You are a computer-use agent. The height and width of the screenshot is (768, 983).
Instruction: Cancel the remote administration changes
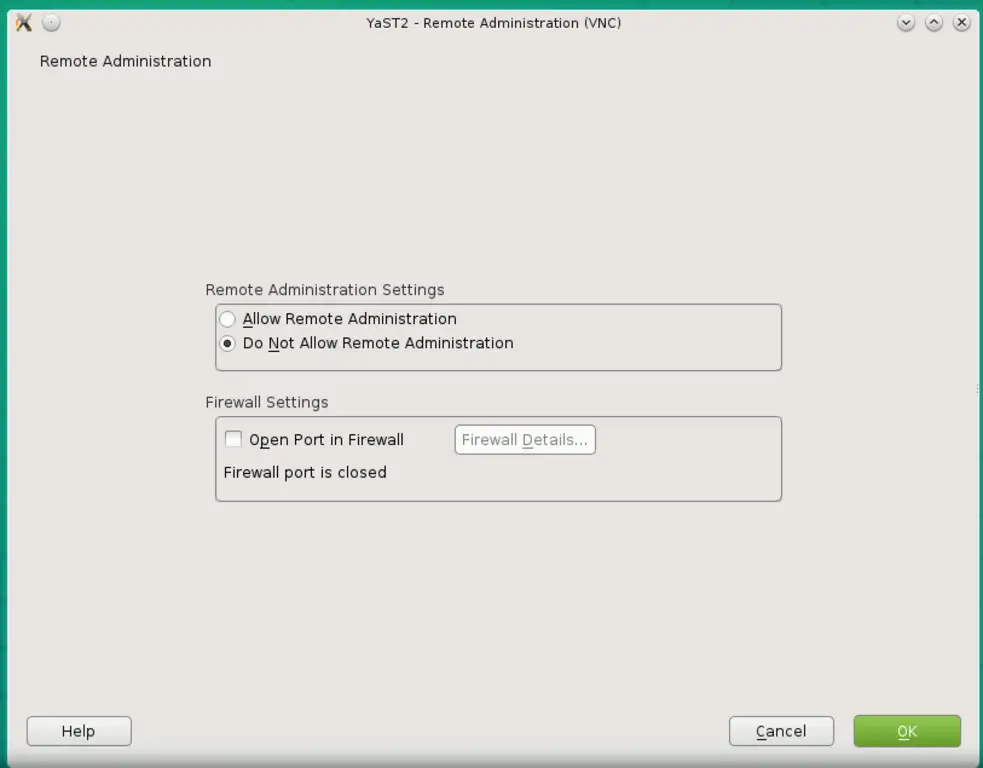[x=781, y=731]
